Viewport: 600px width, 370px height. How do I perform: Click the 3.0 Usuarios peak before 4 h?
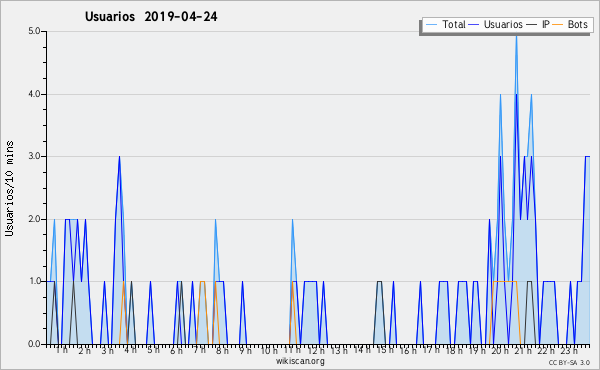pyautogui.click(x=119, y=157)
